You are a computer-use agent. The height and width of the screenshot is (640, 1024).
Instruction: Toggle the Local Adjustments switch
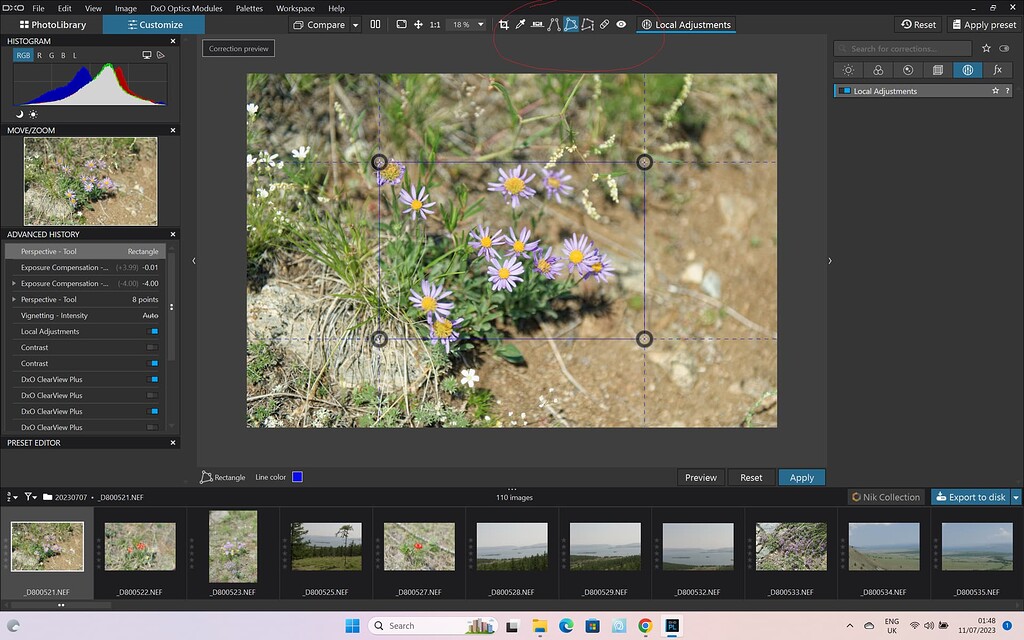845,90
